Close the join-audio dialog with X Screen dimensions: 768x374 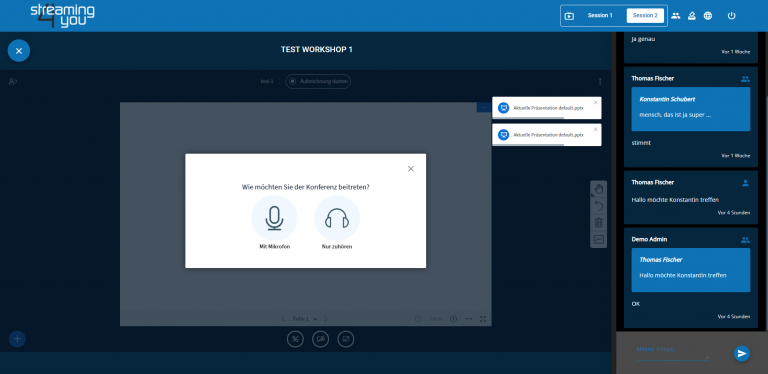(410, 169)
